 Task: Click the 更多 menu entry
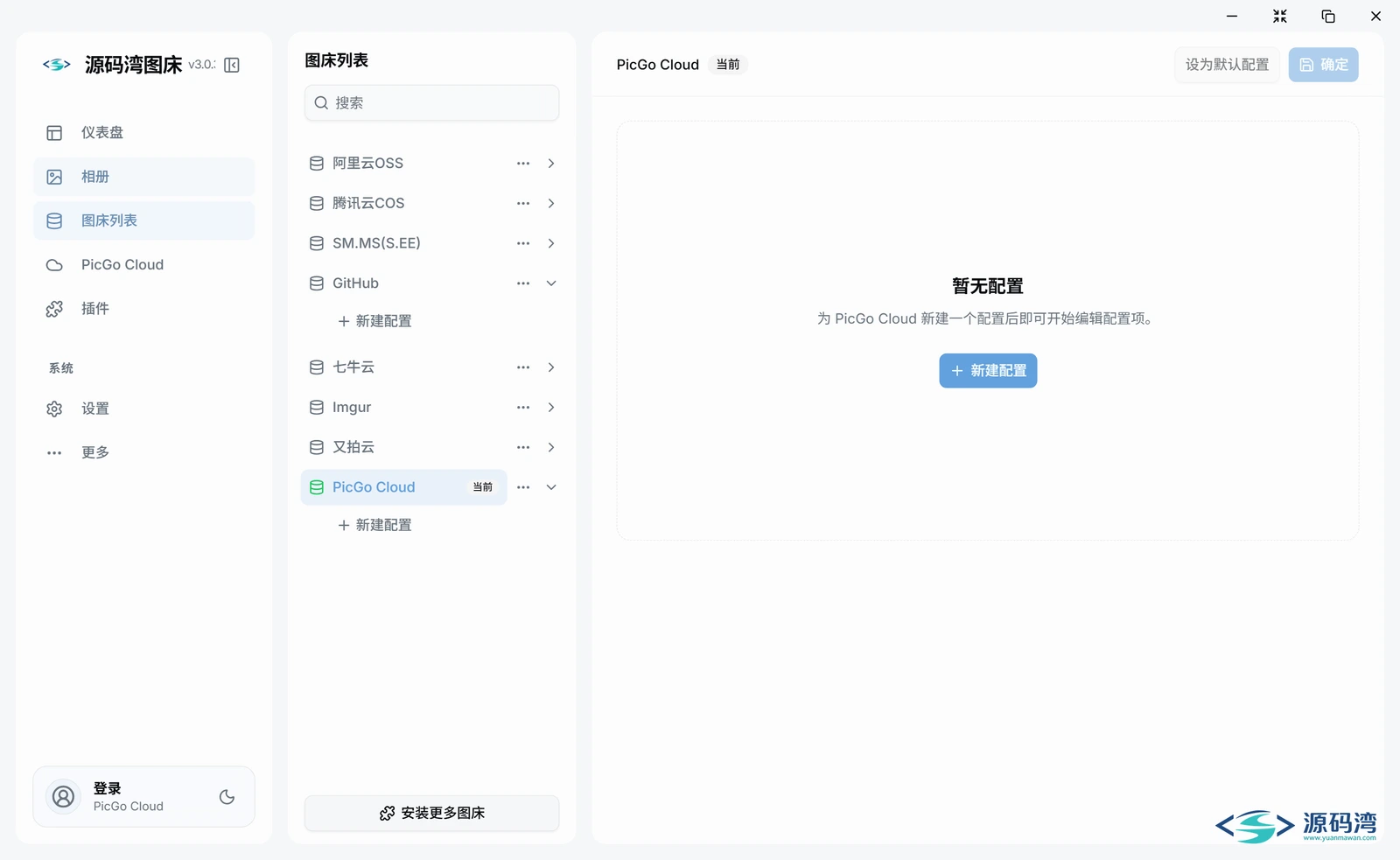pos(143,452)
